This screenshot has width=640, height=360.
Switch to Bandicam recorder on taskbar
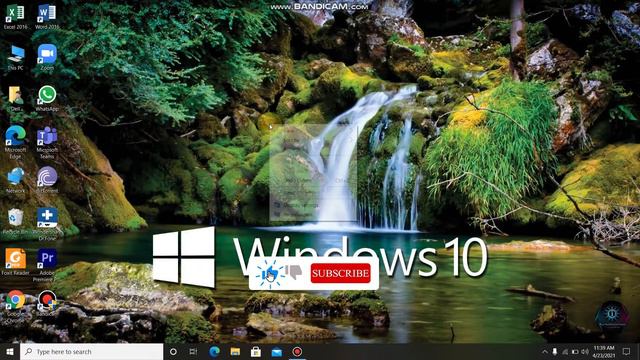298,351
